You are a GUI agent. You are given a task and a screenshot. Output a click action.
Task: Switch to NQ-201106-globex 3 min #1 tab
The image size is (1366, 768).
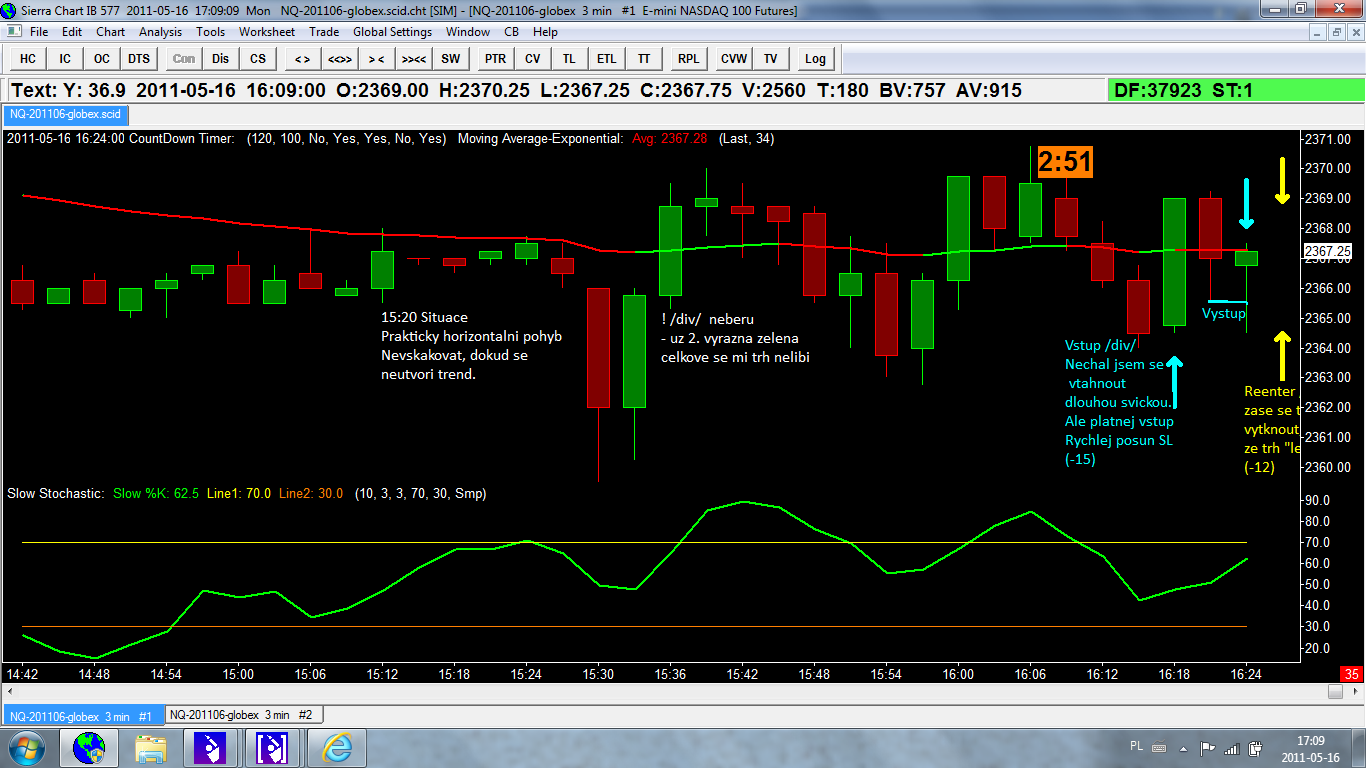[82, 716]
